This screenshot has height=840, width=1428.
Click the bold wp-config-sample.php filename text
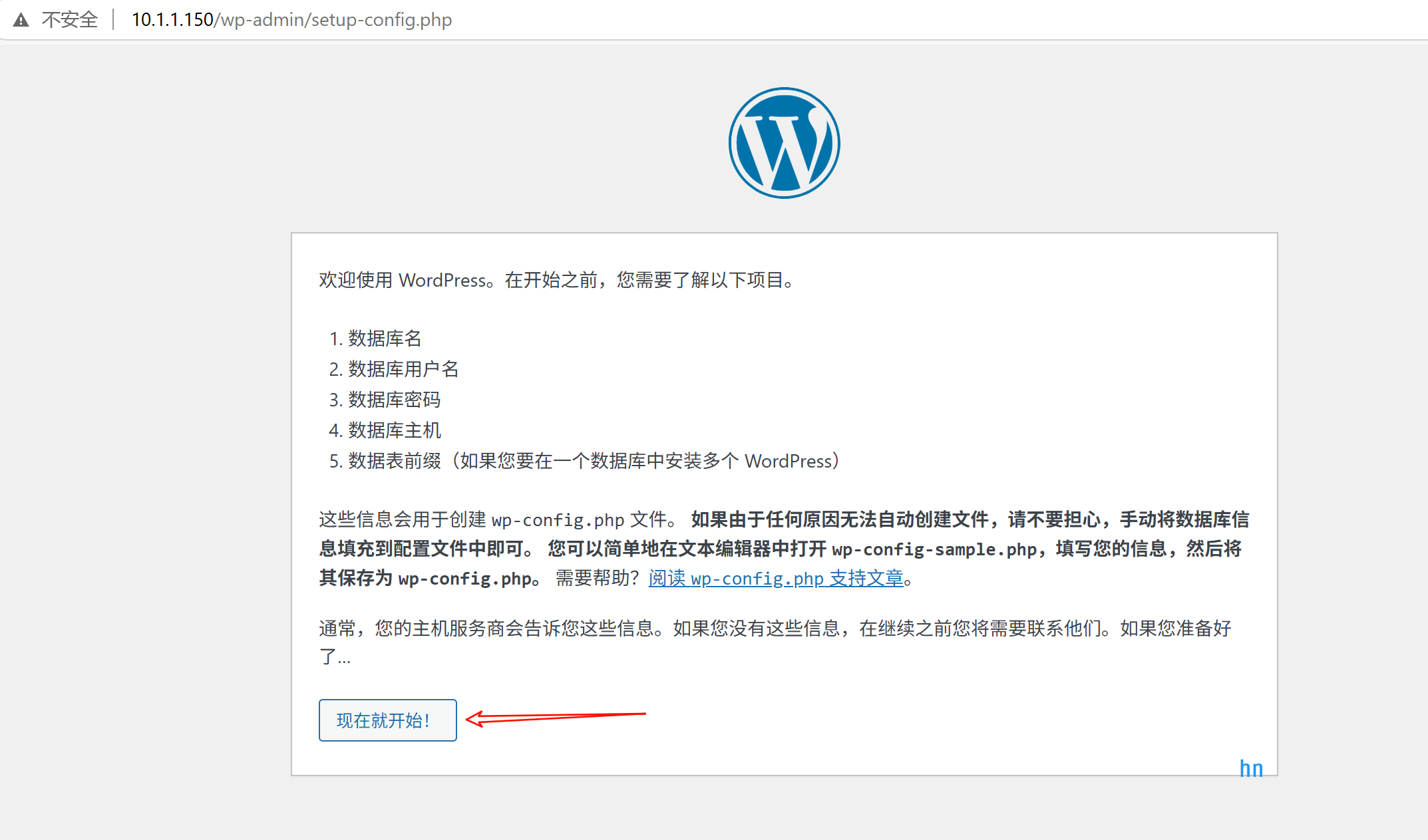934,549
